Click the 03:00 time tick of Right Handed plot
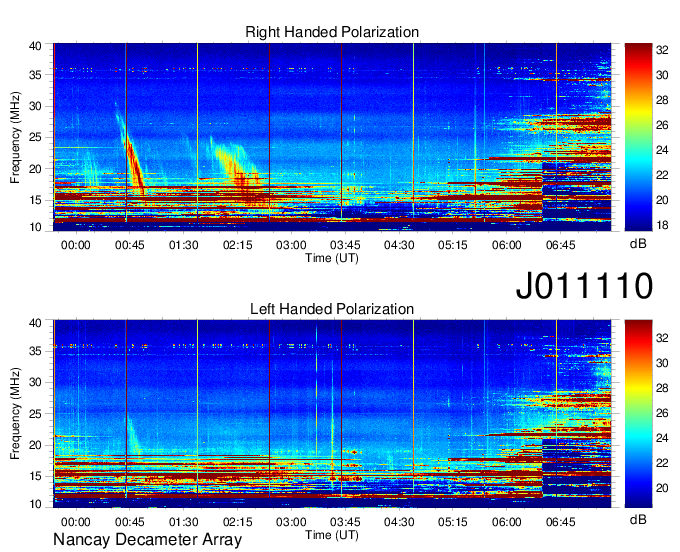 coord(291,245)
